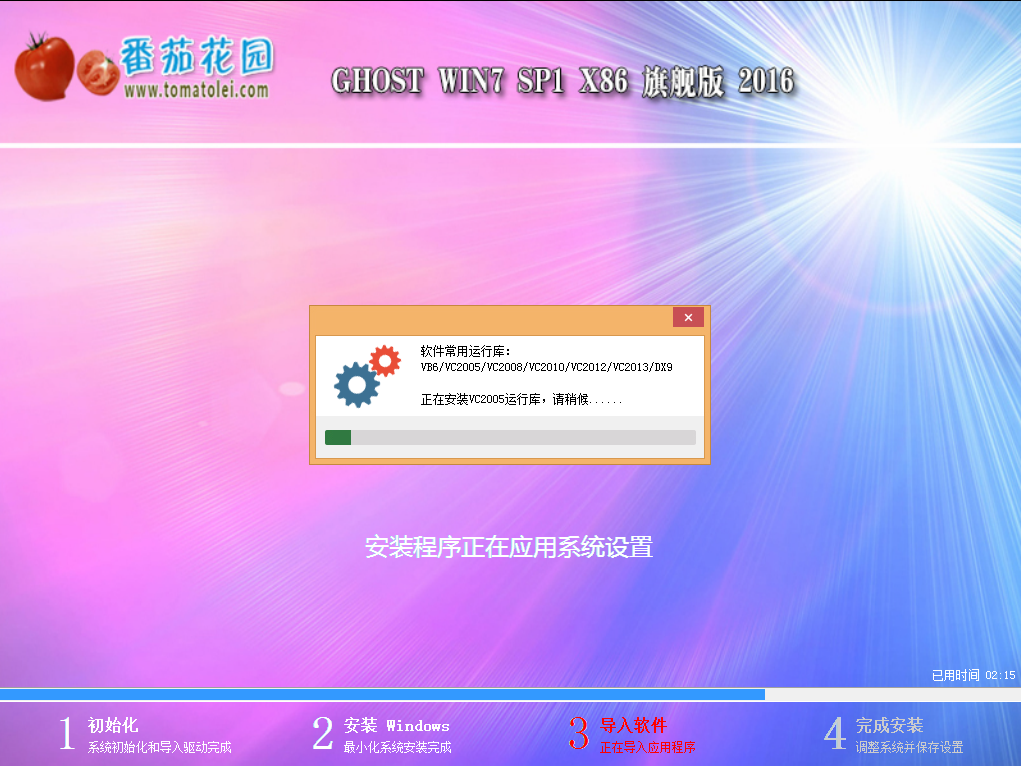The image size is (1021, 766).
Task: Click the 软件常用运行库 heading
Action: (x=466, y=351)
